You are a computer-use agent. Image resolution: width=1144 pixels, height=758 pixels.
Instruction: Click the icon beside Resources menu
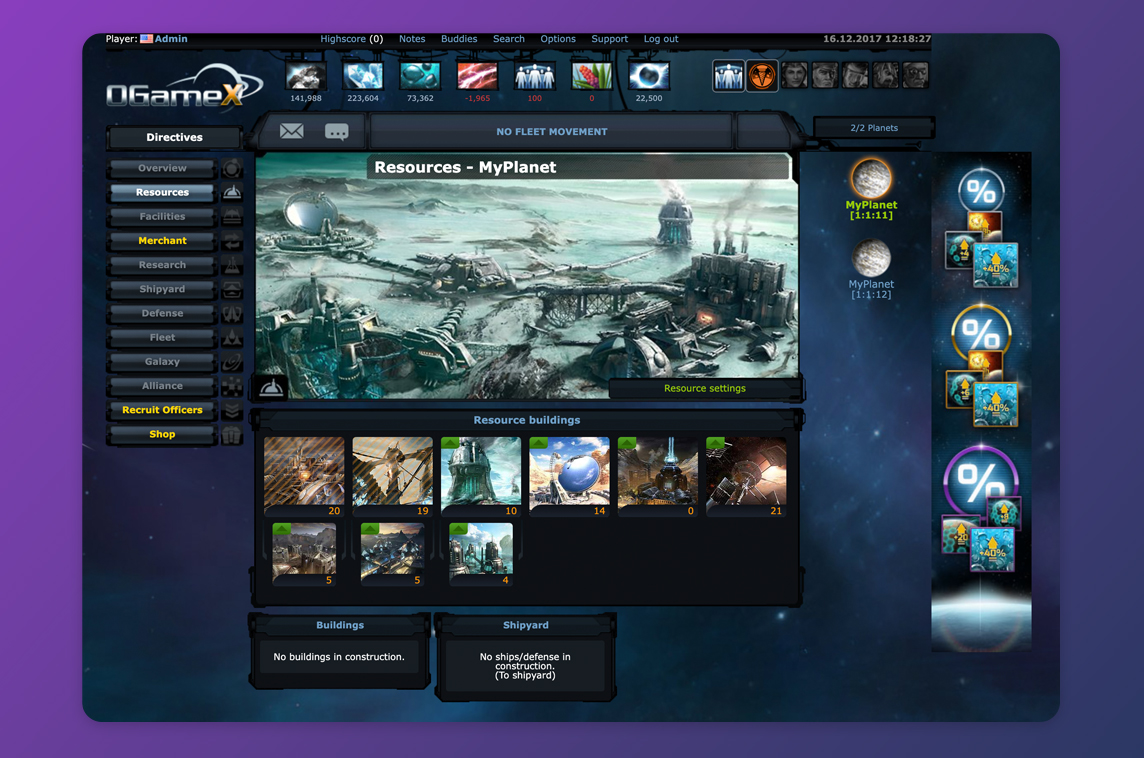tap(232, 193)
